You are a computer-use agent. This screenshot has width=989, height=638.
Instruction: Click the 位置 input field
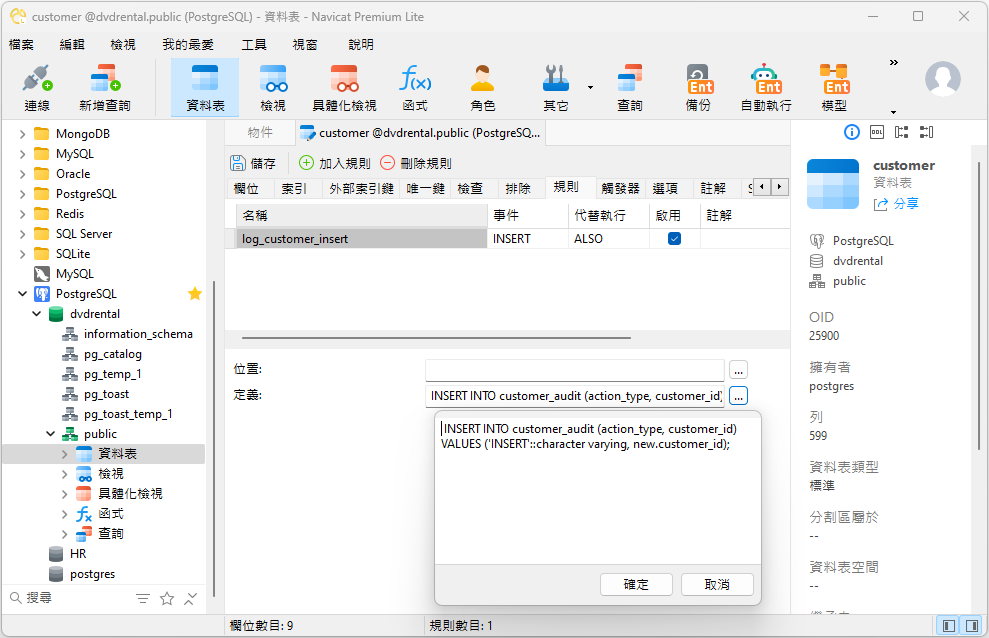coord(574,370)
